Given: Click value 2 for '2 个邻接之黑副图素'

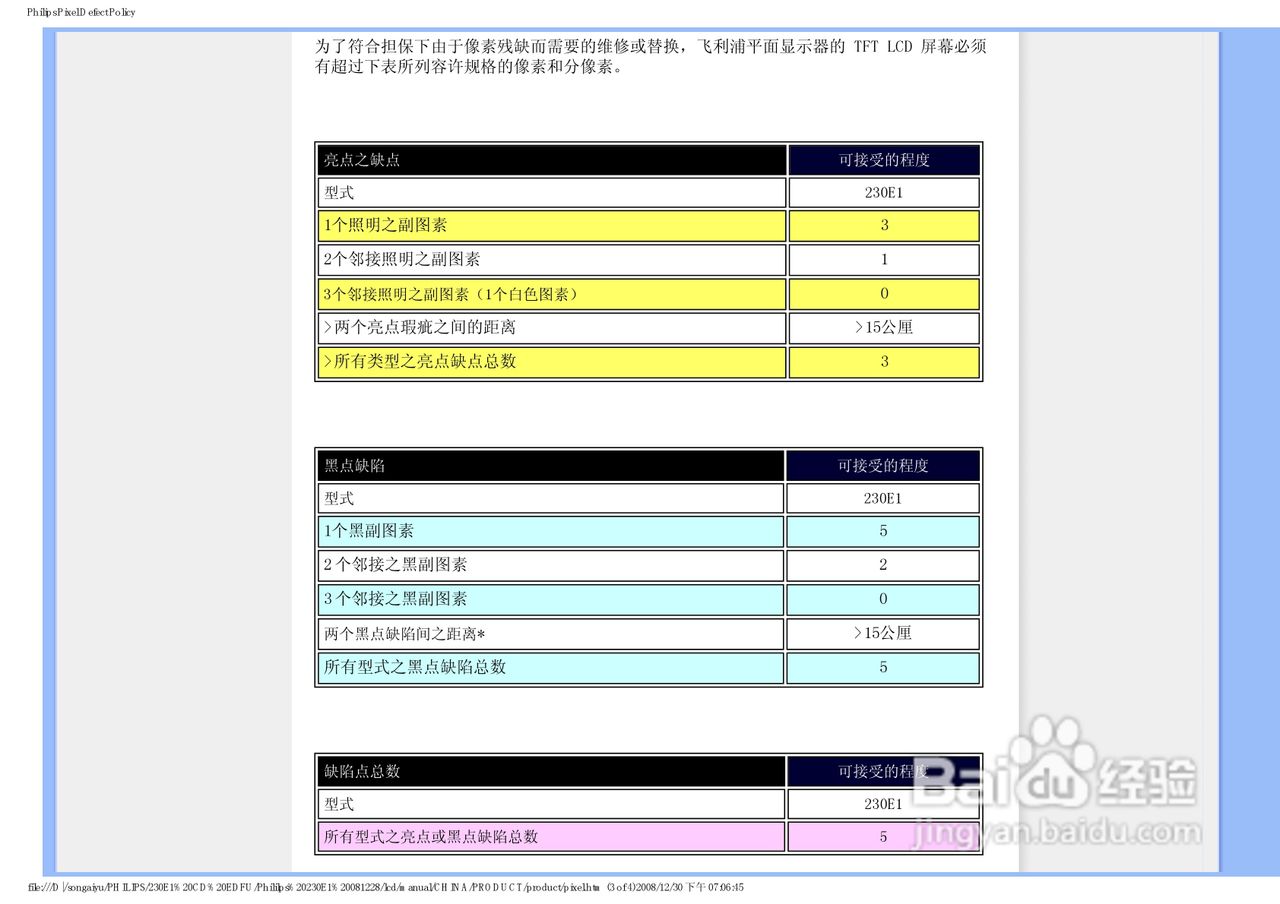Looking at the screenshot, I should (x=883, y=566).
